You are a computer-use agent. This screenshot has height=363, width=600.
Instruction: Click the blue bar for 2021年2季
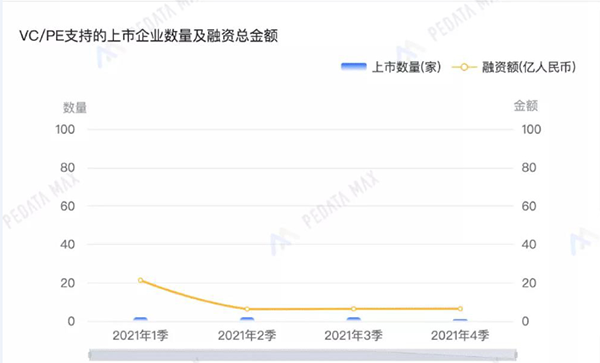(247, 319)
